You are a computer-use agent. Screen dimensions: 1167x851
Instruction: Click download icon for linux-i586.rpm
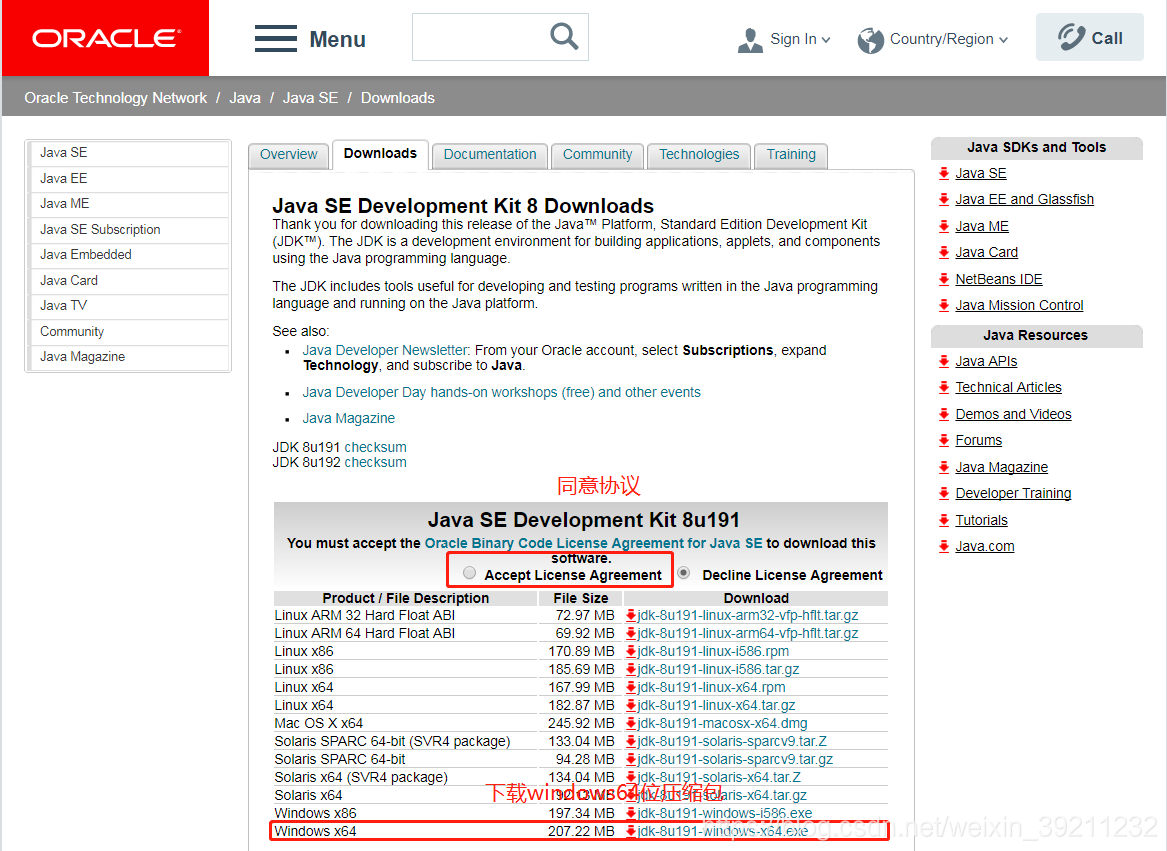point(631,651)
